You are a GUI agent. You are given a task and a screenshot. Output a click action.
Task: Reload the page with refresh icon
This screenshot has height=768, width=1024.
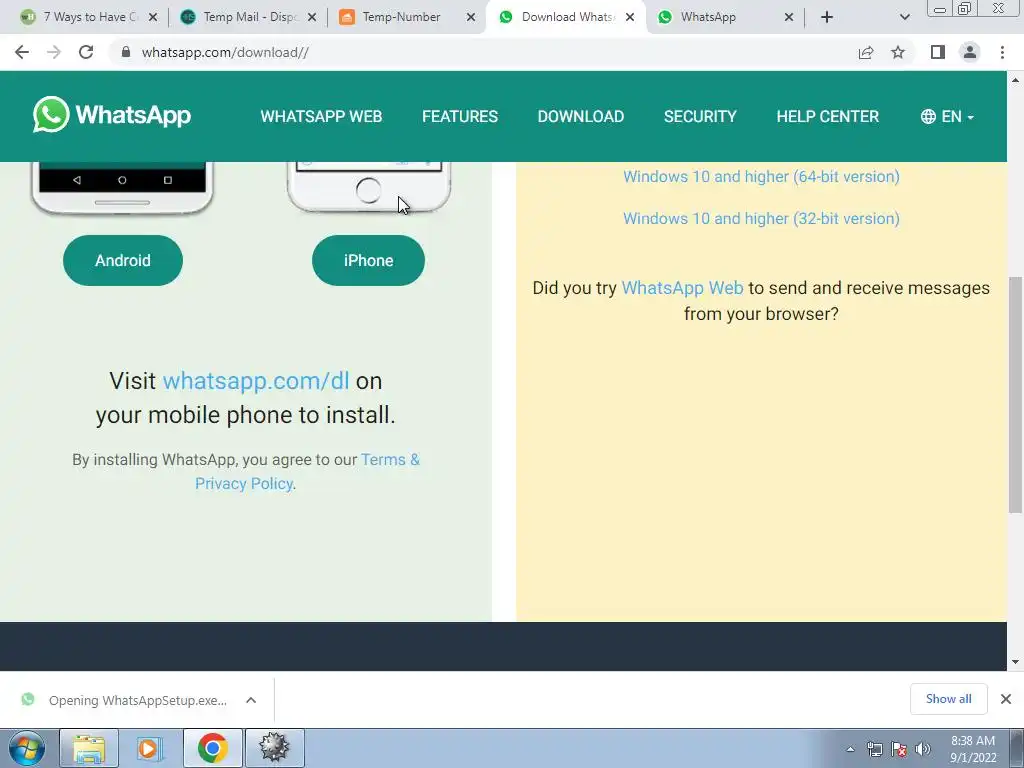[x=86, y=52]
